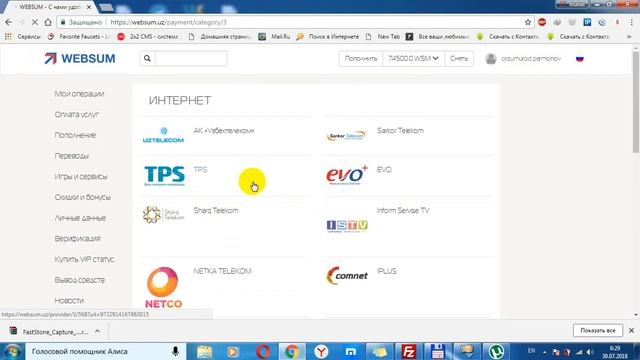Open Купить VIP статус menu item

84,259
